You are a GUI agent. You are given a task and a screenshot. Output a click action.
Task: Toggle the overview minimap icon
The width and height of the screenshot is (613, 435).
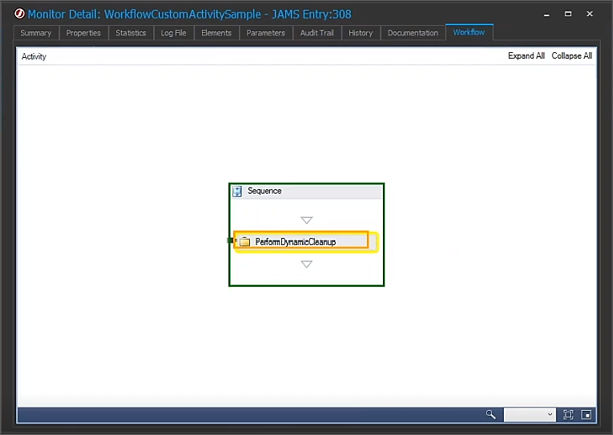click(586, 415)
